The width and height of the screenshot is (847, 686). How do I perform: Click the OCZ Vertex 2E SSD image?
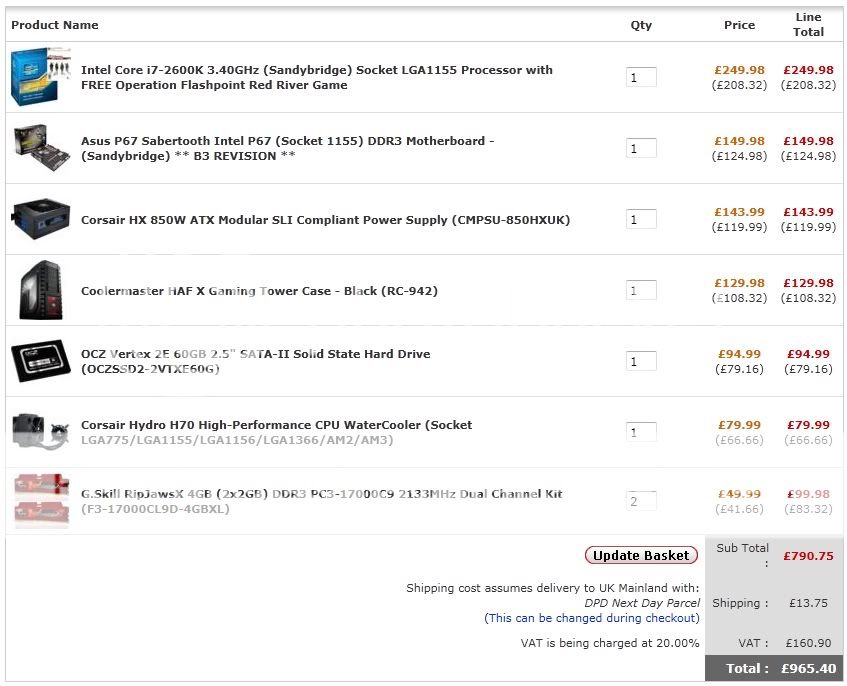point(41,361)
